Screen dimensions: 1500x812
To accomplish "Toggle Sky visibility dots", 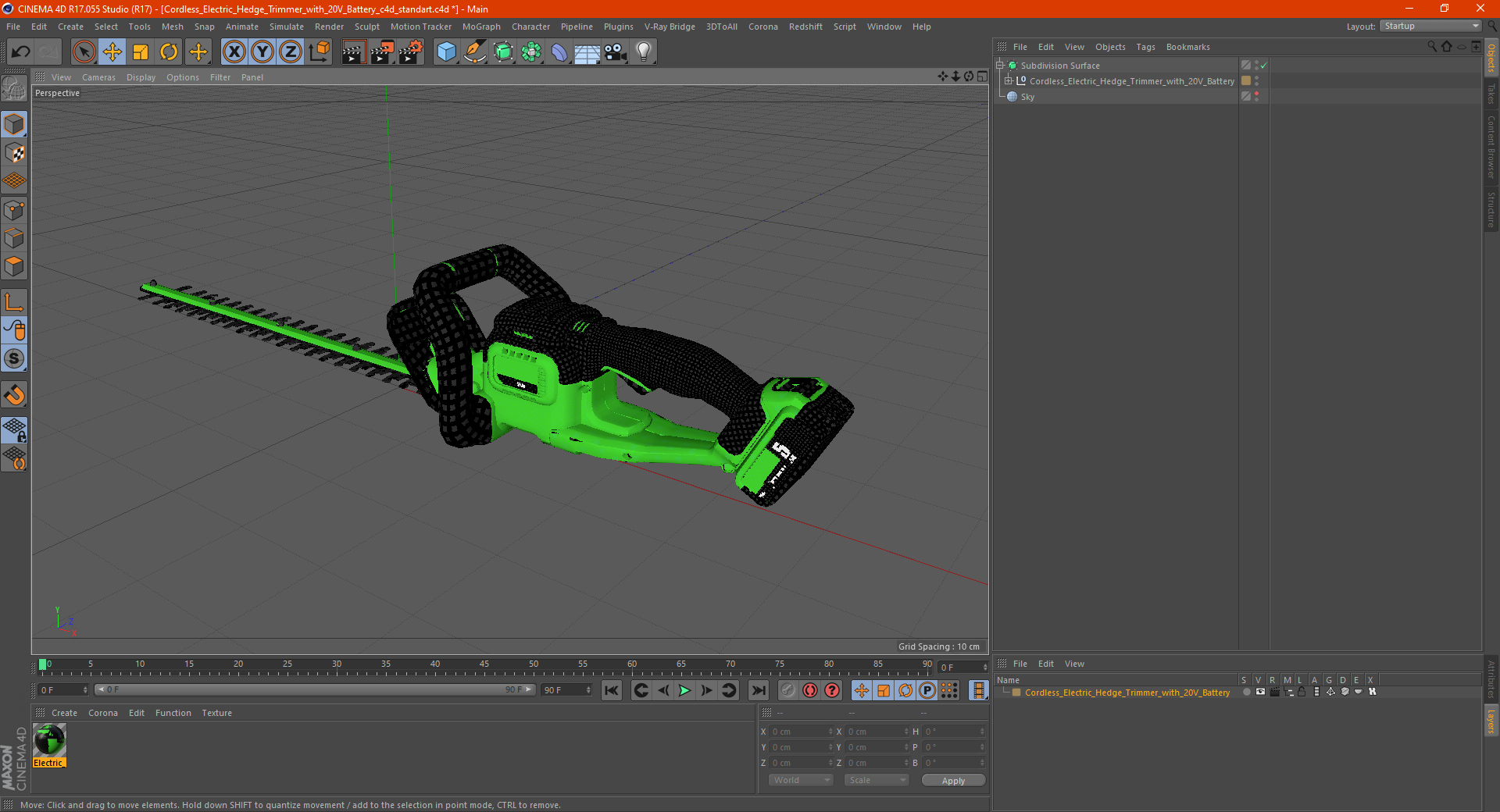I will point(1256,97).
